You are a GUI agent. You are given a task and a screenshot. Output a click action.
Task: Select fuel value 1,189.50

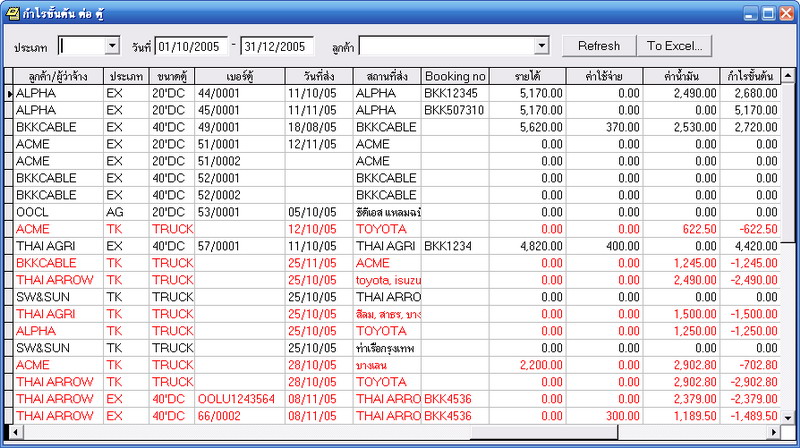point(682,416)
